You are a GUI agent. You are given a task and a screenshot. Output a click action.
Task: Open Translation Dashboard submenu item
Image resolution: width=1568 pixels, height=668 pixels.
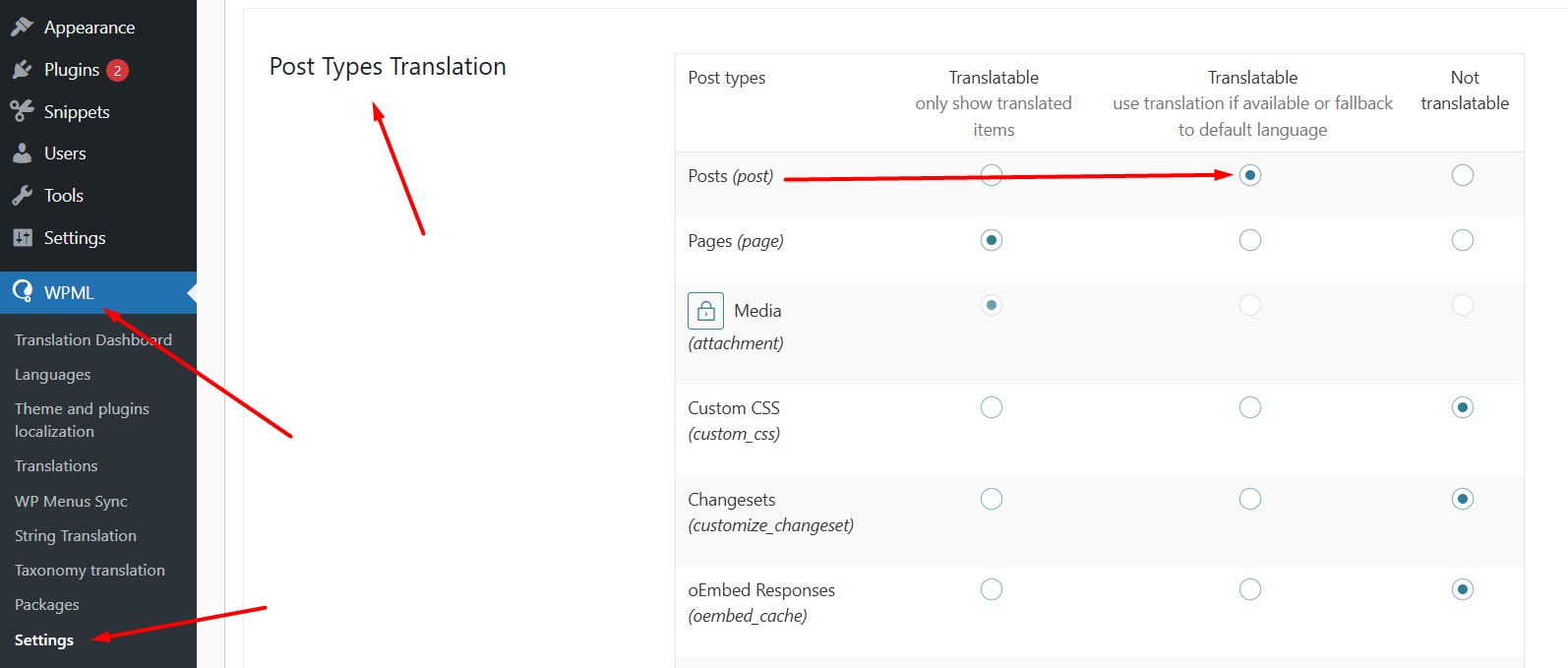92,340
